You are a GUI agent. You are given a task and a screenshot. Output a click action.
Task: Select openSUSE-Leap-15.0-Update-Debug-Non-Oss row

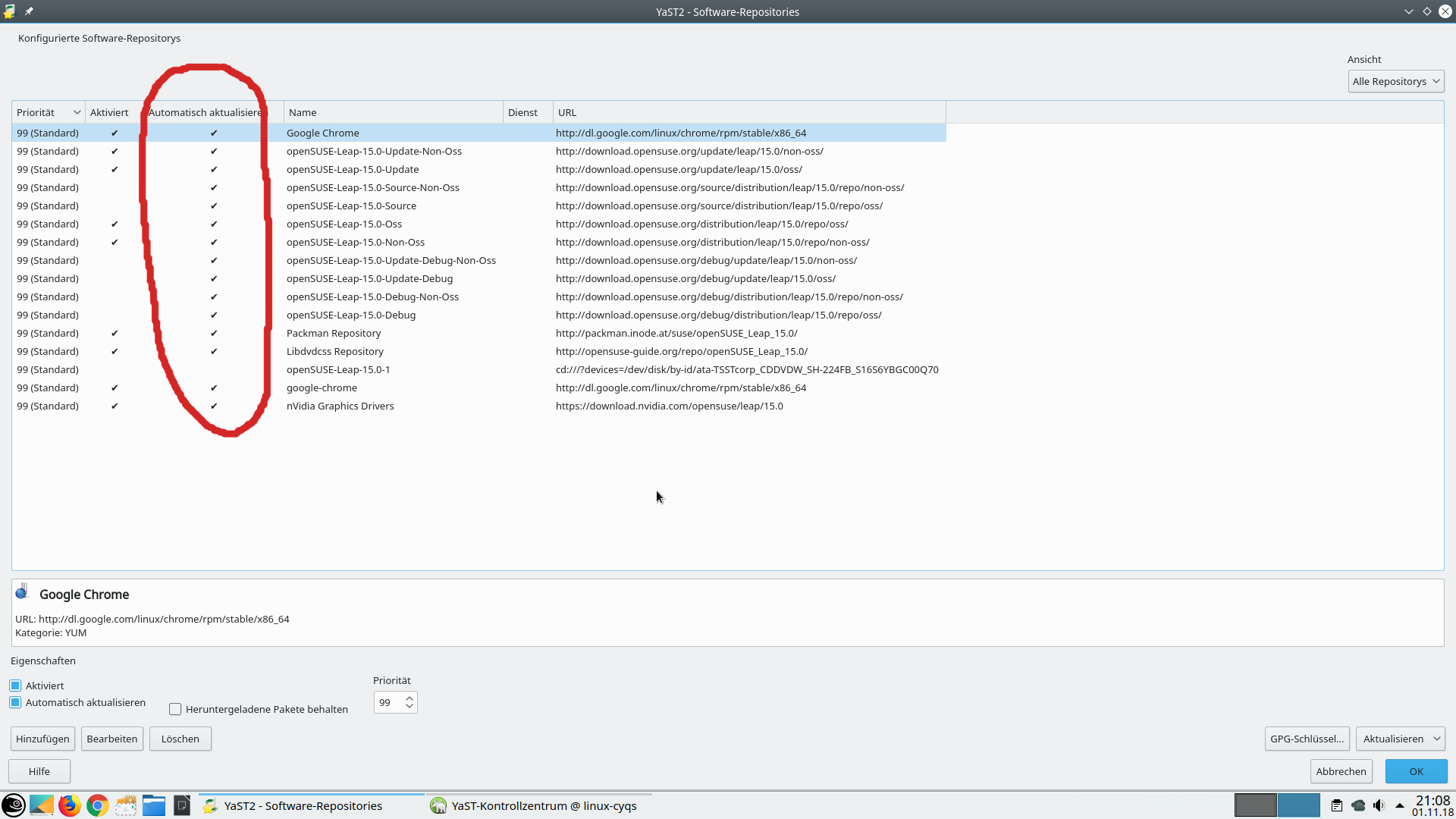tap(479, 260)
